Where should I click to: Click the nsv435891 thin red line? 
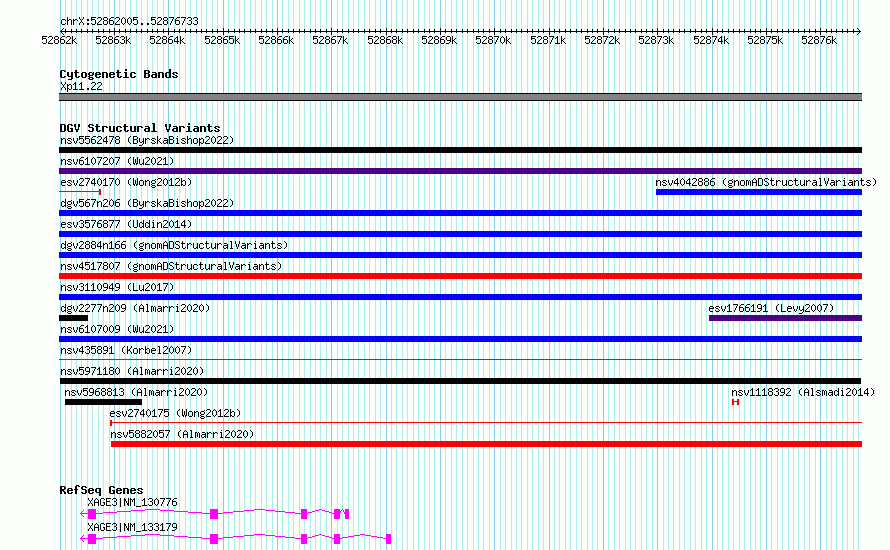460,359
